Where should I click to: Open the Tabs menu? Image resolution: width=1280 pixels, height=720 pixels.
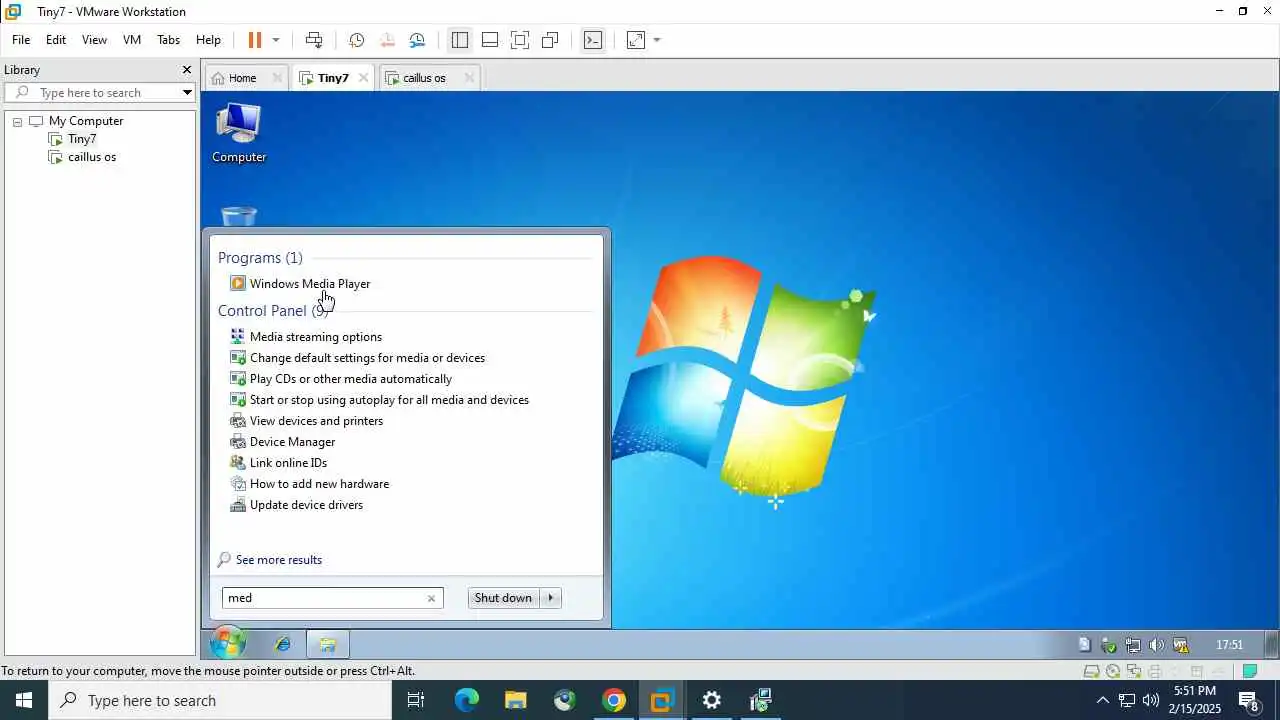[x=168, y=40]
